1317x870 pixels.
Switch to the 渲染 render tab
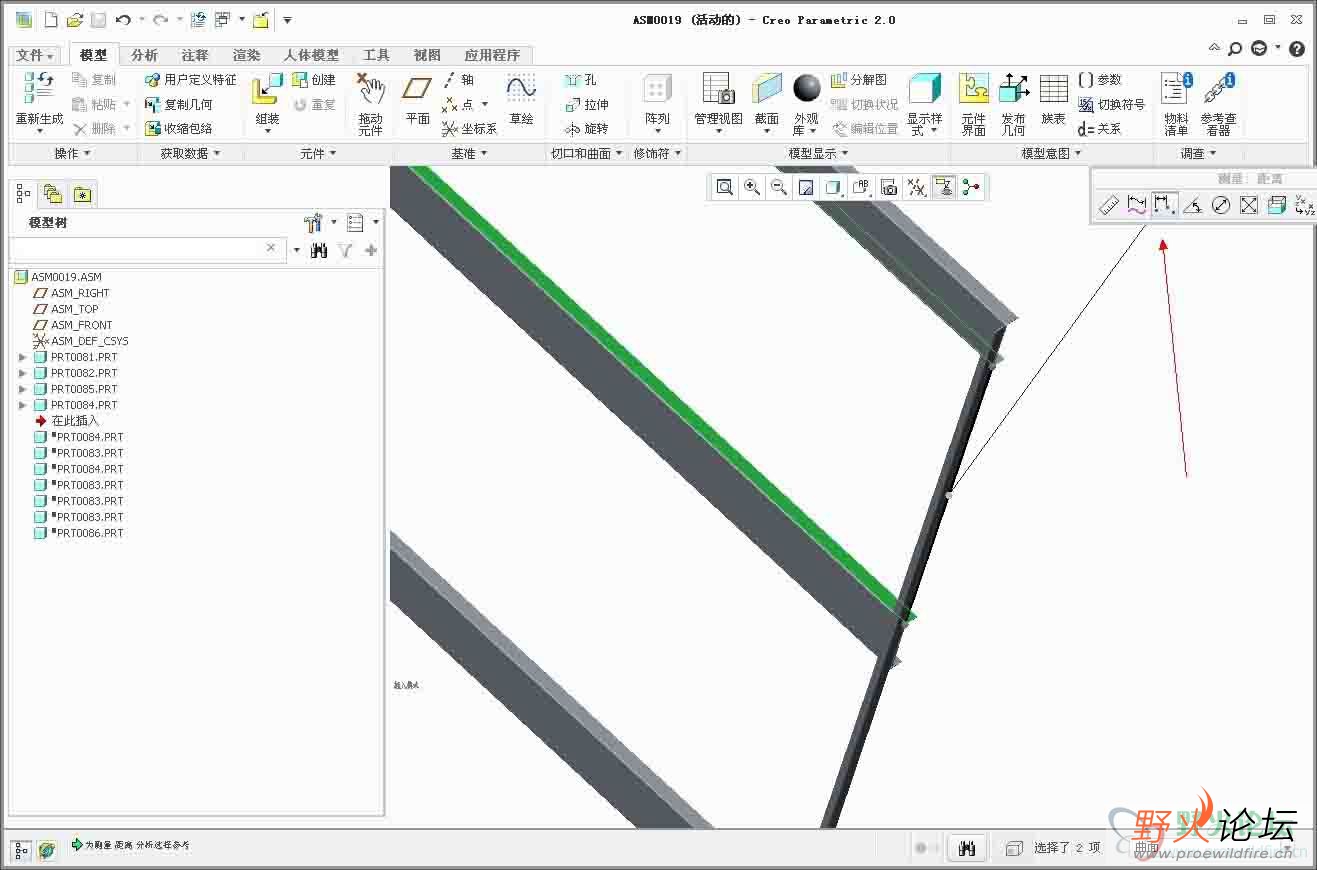(x=246, y=56)
